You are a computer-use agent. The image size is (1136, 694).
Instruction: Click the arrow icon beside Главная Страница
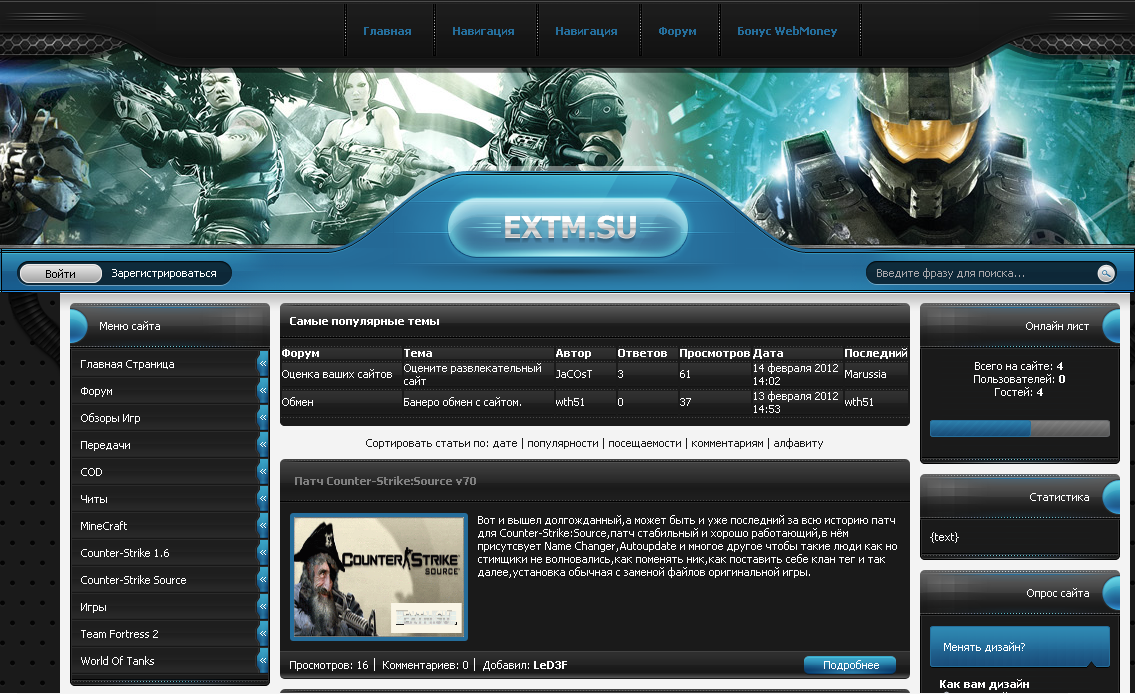[263, 364]
